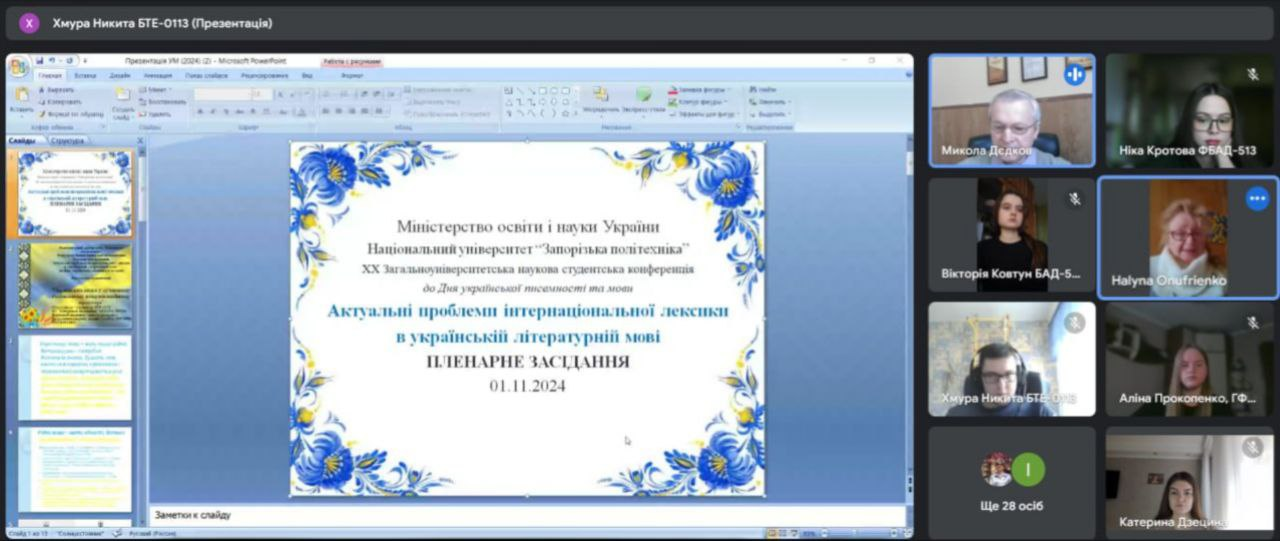Click the "Ще 28 осіб" participants tile
This screenshot has height=541, width=1280.
point(1011,483)
